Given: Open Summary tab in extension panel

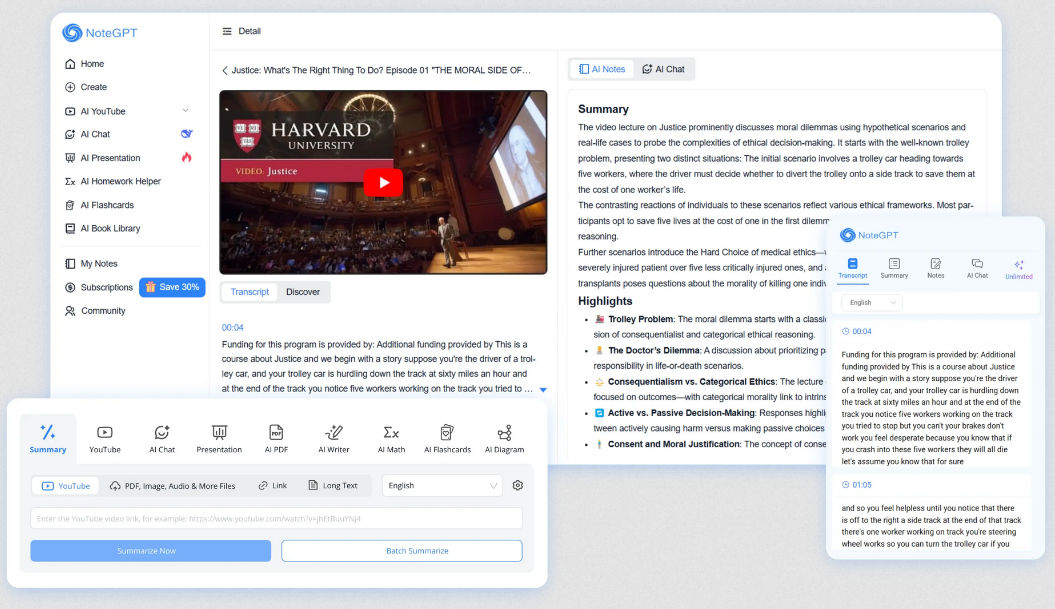Looking at the screenshot, I should coord(894,268).
